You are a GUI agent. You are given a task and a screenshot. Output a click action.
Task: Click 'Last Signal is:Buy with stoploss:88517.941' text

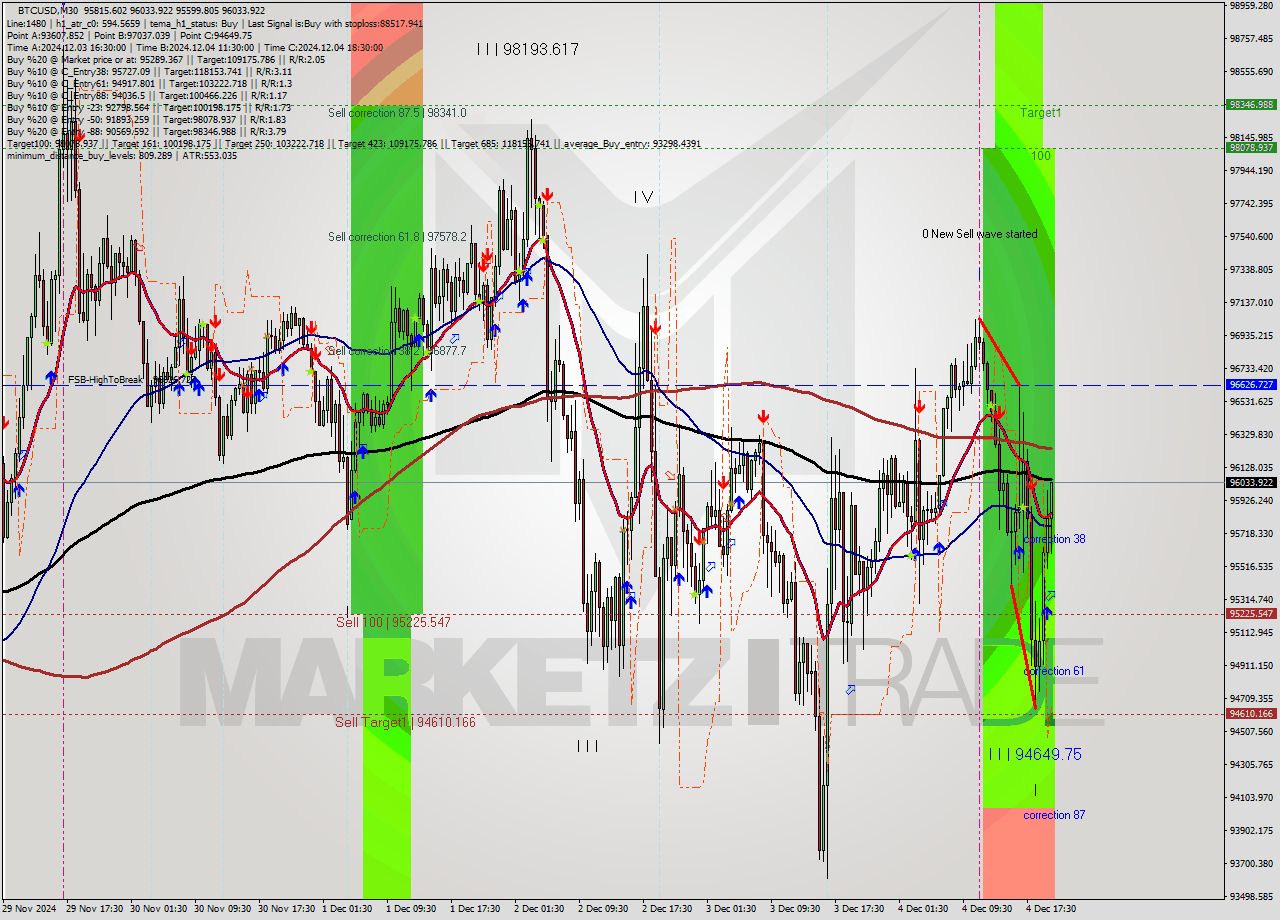[334, 23]
